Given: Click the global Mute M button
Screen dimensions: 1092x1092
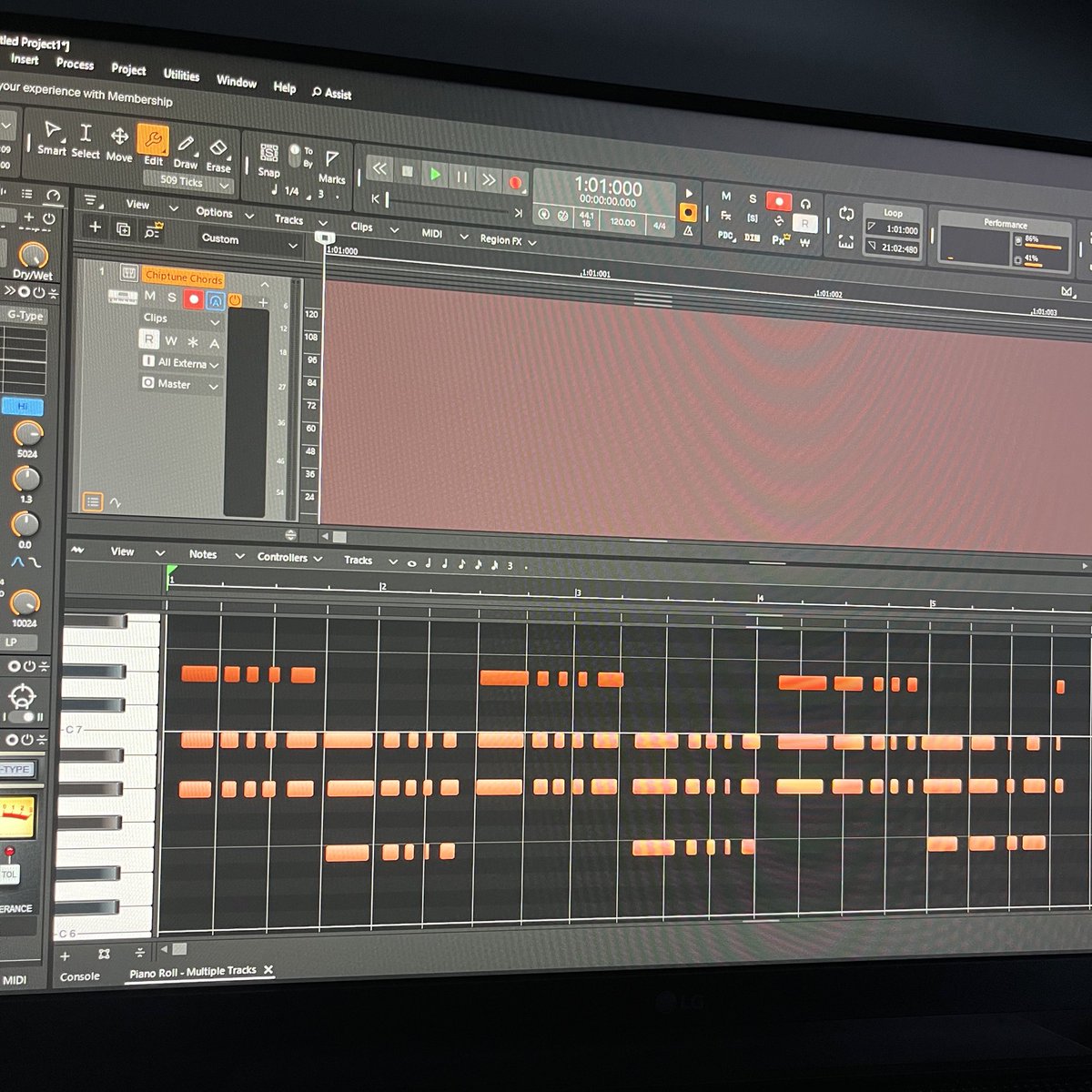Looking at the screenshot, I should pos(725,196).
